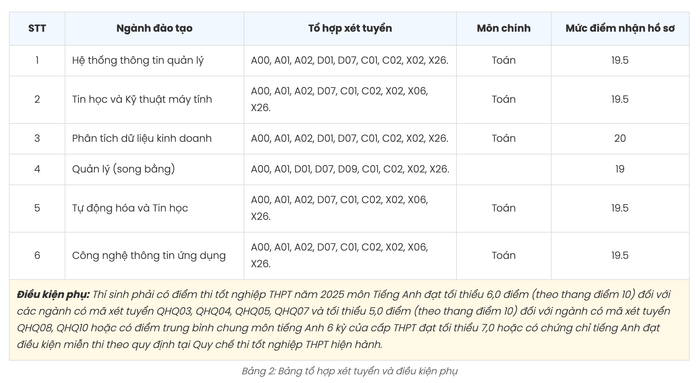Click the empty Môn chính cell in row 4

tap(504, 169)
